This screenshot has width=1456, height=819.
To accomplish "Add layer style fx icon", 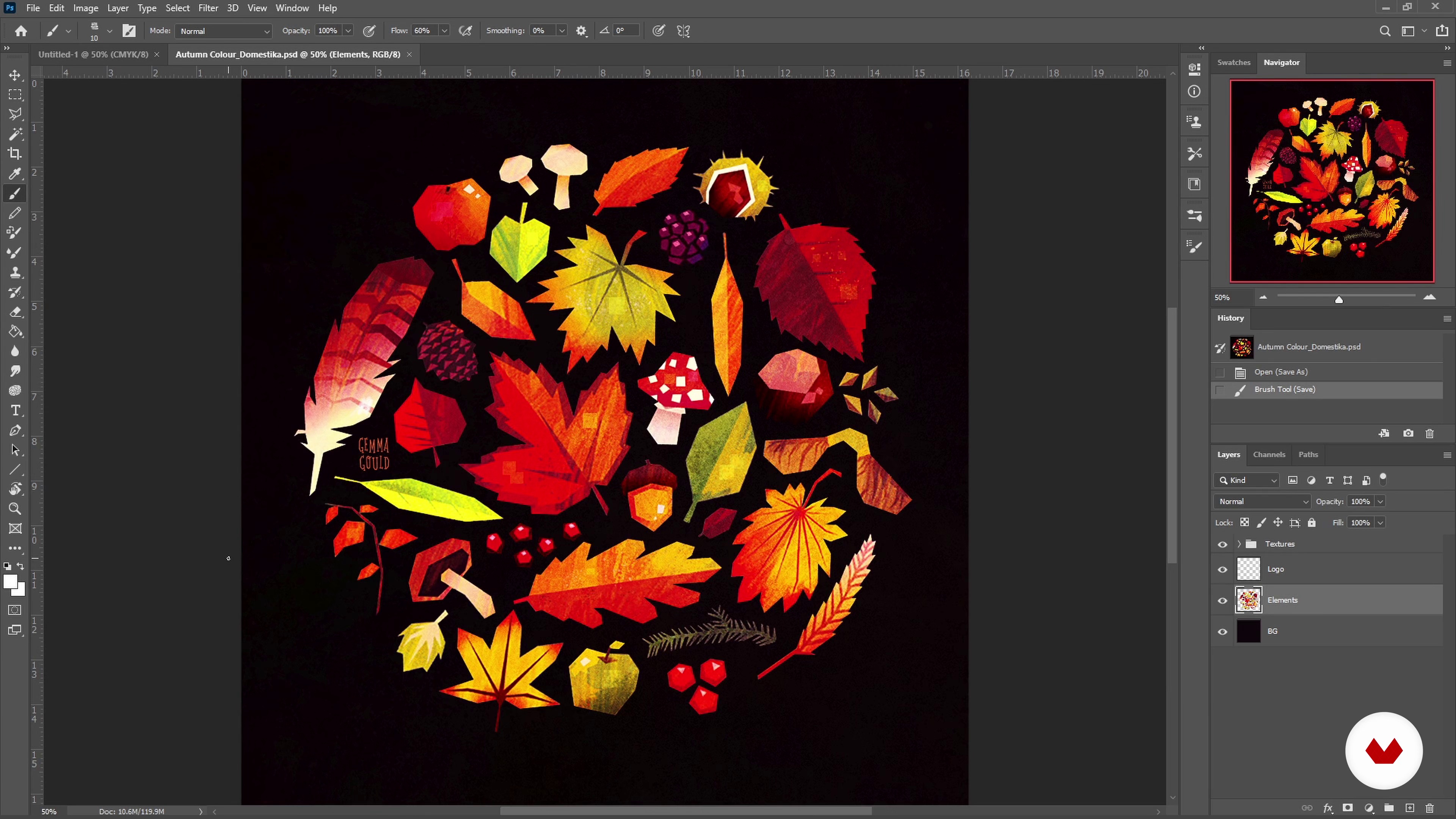I will (1328, 808).
